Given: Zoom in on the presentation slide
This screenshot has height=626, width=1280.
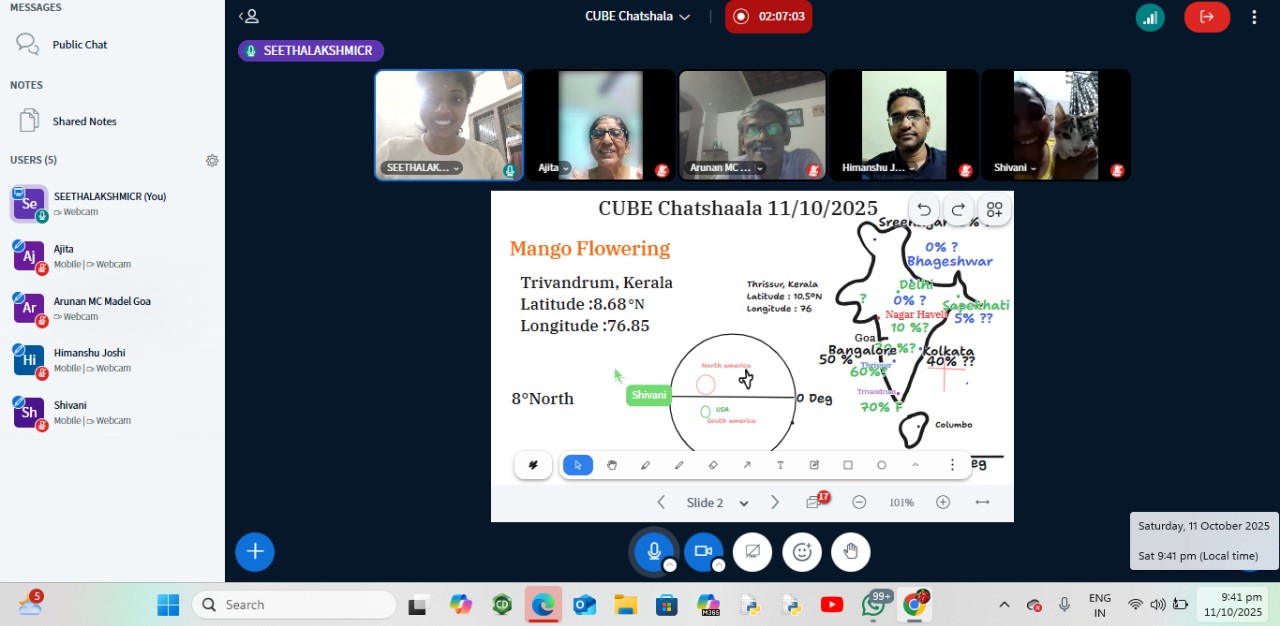Looking at the screenshot, I should pyautogui.click(x=942, y=502).
